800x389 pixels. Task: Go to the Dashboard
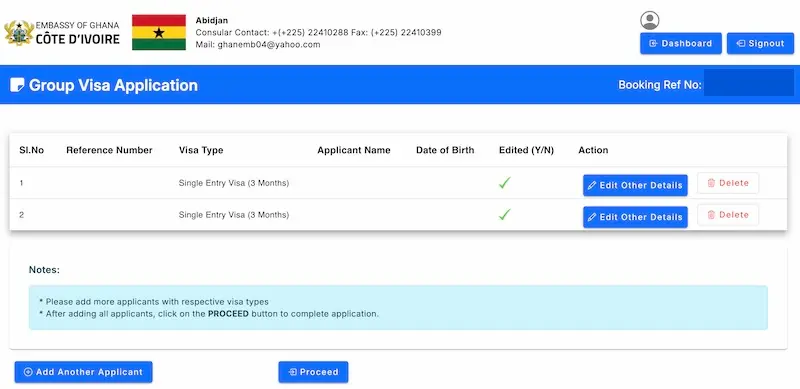681,43
